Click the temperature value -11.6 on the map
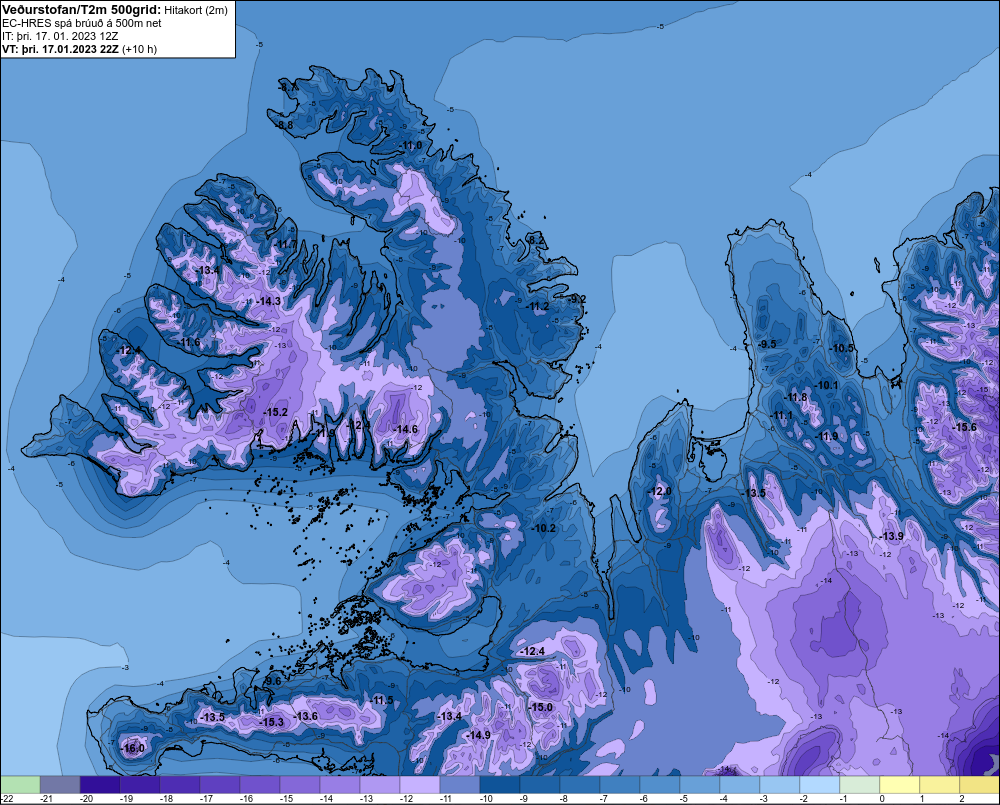 tap(189, 343)
